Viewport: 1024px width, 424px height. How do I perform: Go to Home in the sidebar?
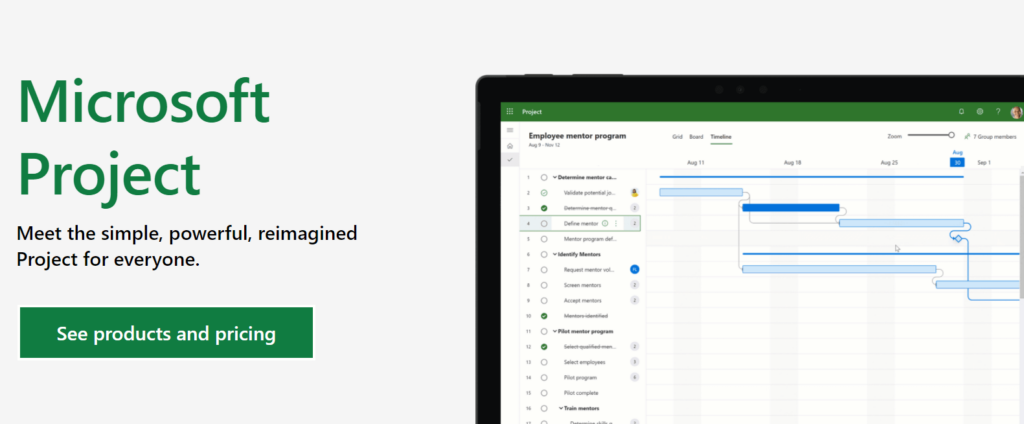pos(510,146)
